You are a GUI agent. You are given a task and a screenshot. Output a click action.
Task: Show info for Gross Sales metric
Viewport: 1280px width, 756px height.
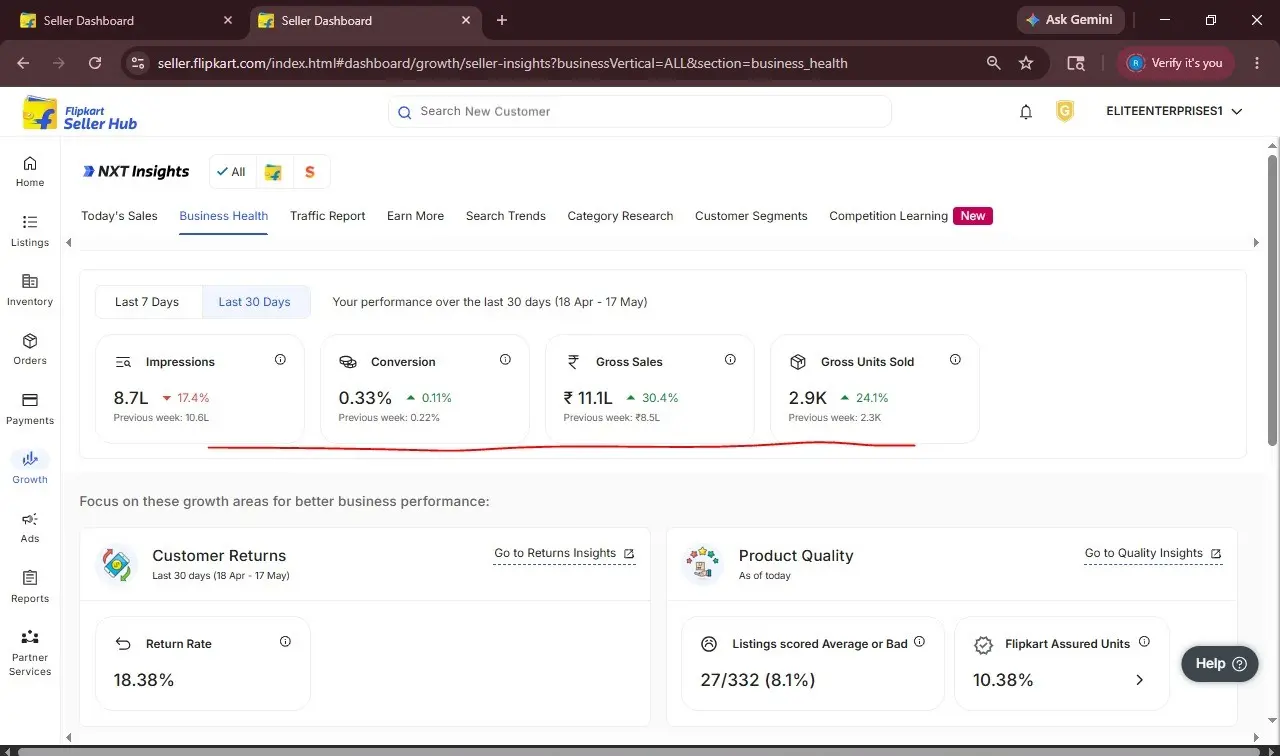coord(730,360)
